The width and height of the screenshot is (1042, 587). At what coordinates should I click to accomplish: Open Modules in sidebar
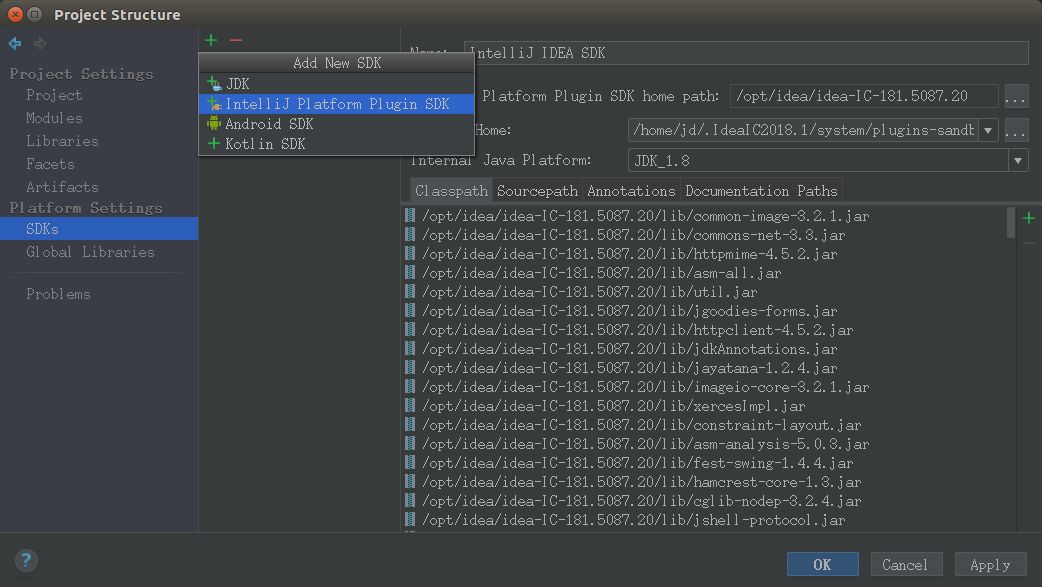click(54, 118)
